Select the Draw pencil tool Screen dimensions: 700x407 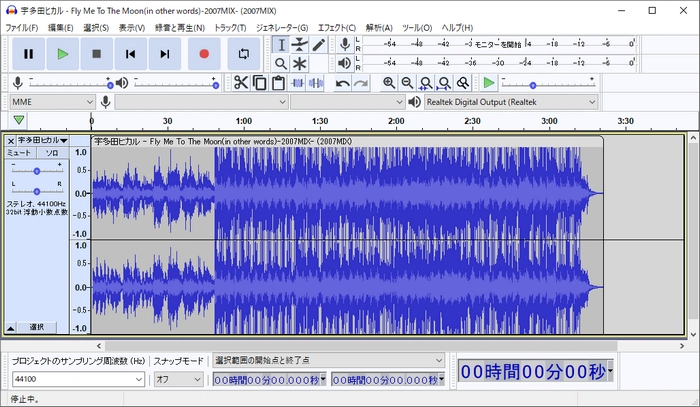point(319,45)
